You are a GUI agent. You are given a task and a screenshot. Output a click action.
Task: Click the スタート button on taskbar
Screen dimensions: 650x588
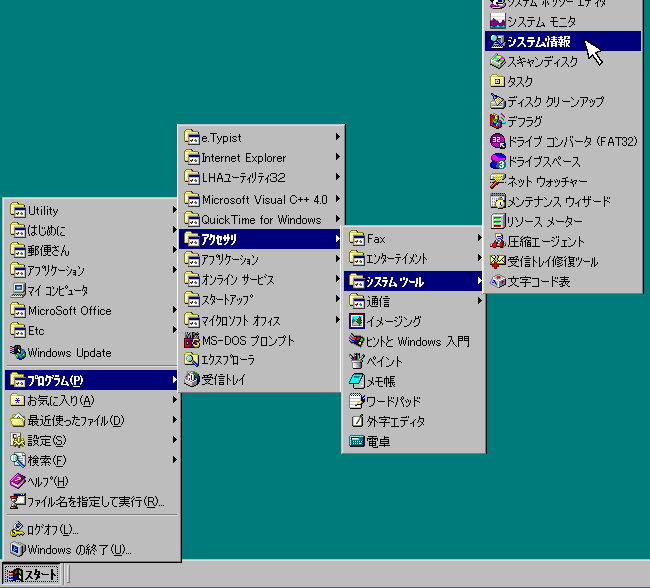(32, 574)
